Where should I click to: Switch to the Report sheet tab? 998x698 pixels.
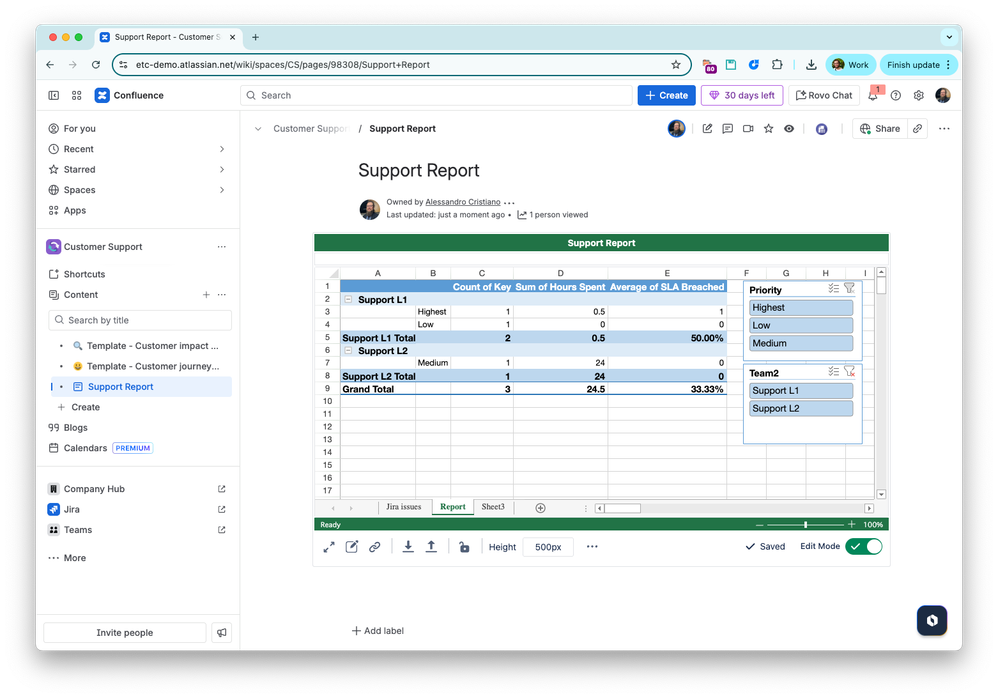(x=453, y=507)
